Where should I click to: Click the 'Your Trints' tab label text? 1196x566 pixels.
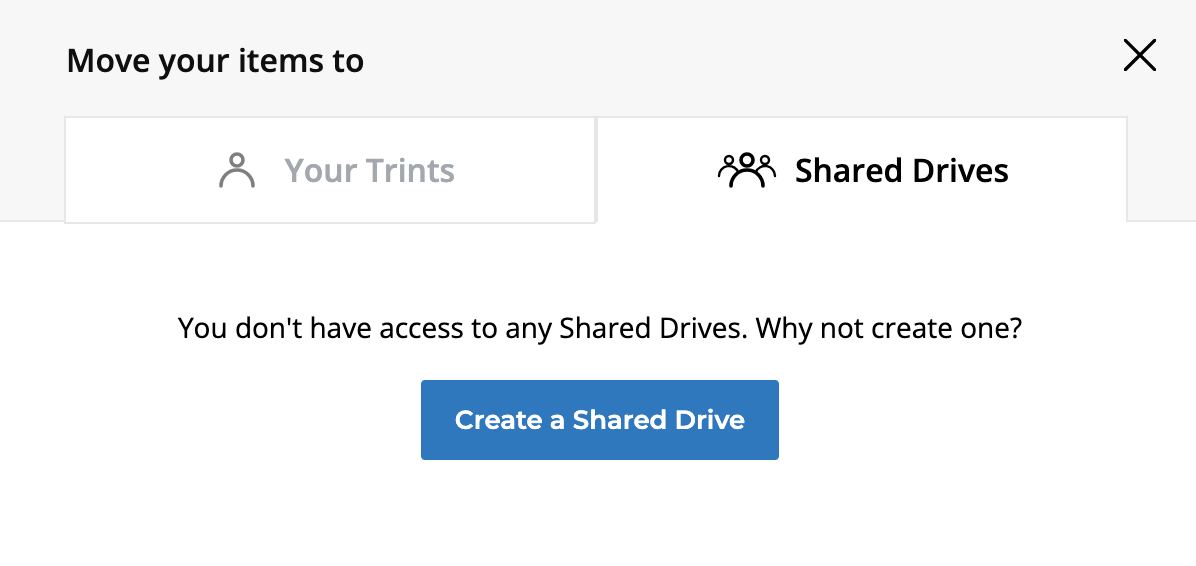(369, 171)
